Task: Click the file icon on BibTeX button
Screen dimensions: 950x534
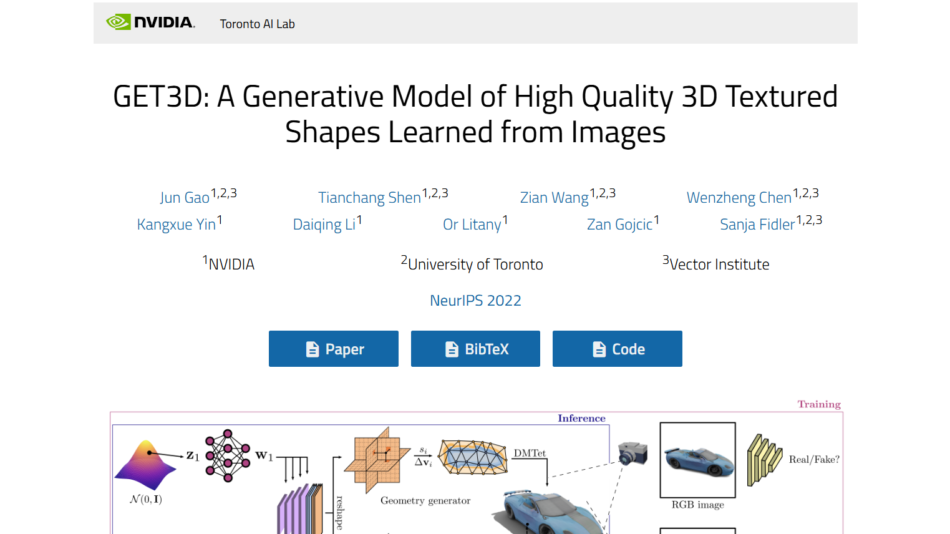Action: (451, 349)
